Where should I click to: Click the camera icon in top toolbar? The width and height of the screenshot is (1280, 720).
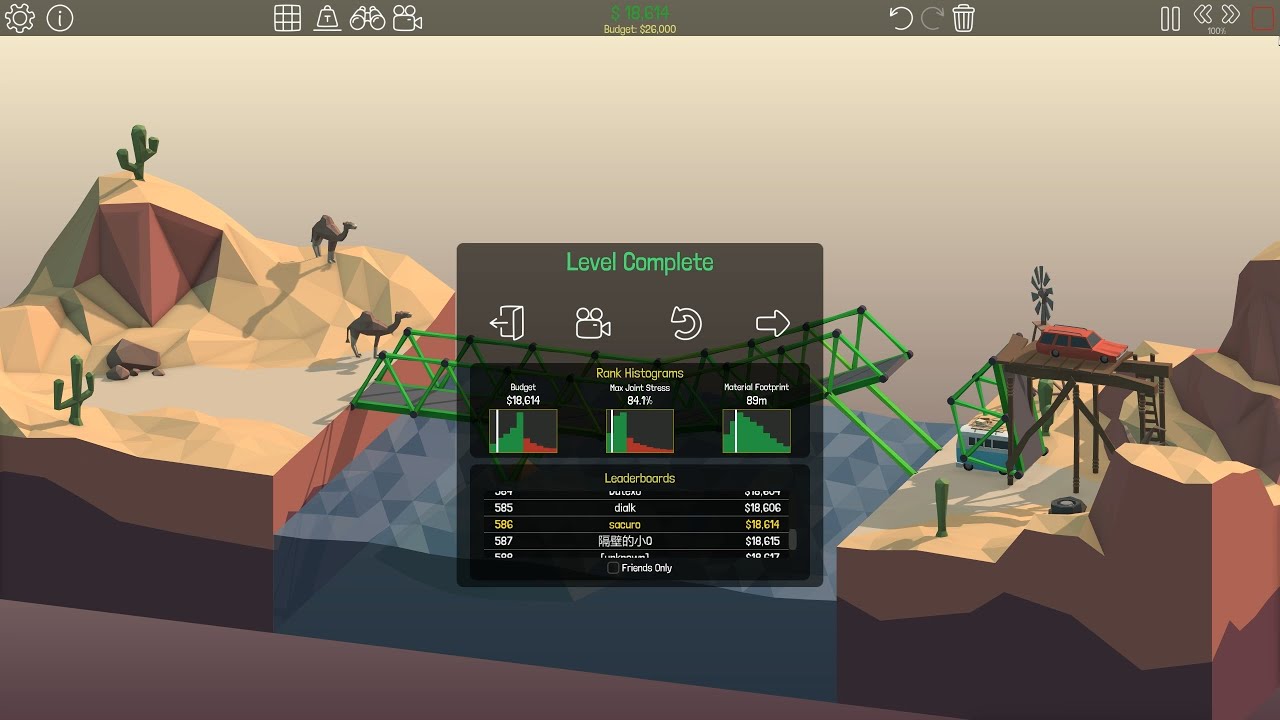tap(407, 18)
